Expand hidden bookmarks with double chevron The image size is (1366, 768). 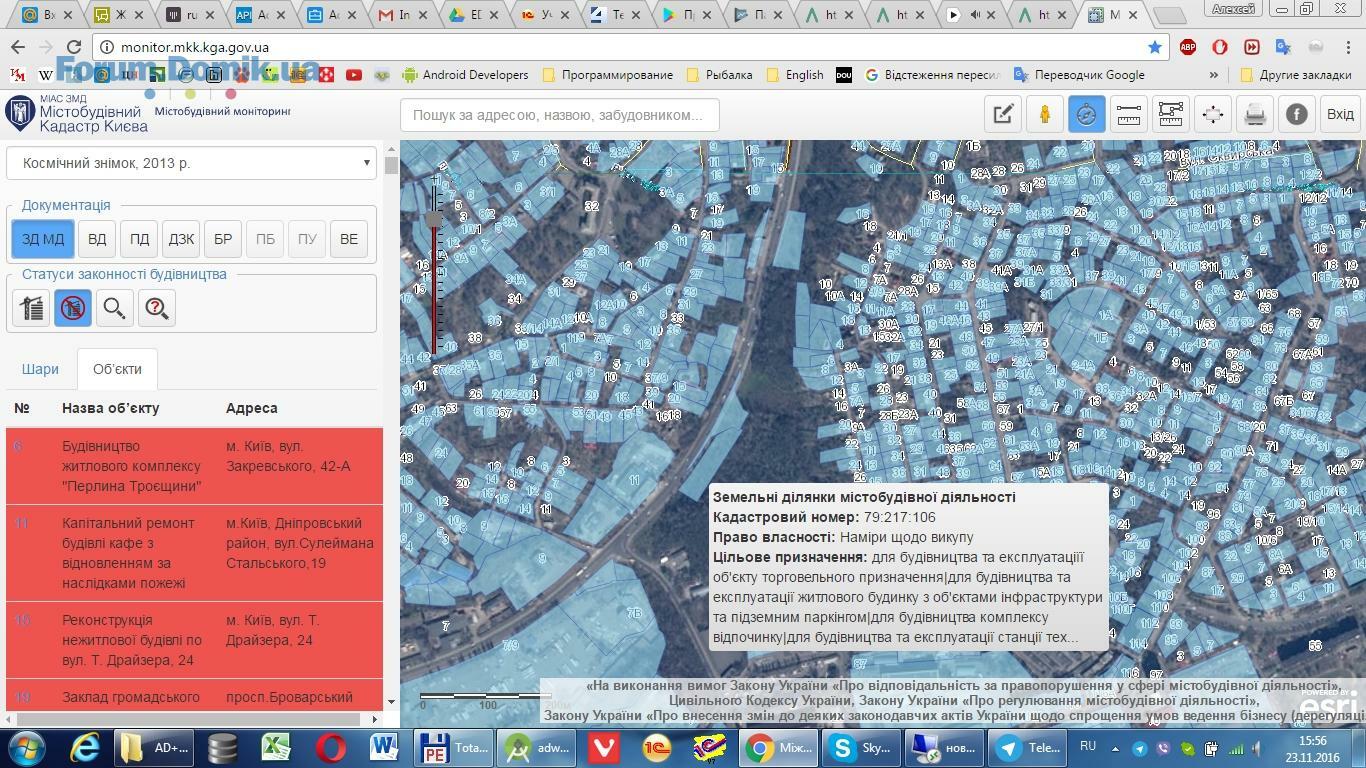pos(1214,75)
